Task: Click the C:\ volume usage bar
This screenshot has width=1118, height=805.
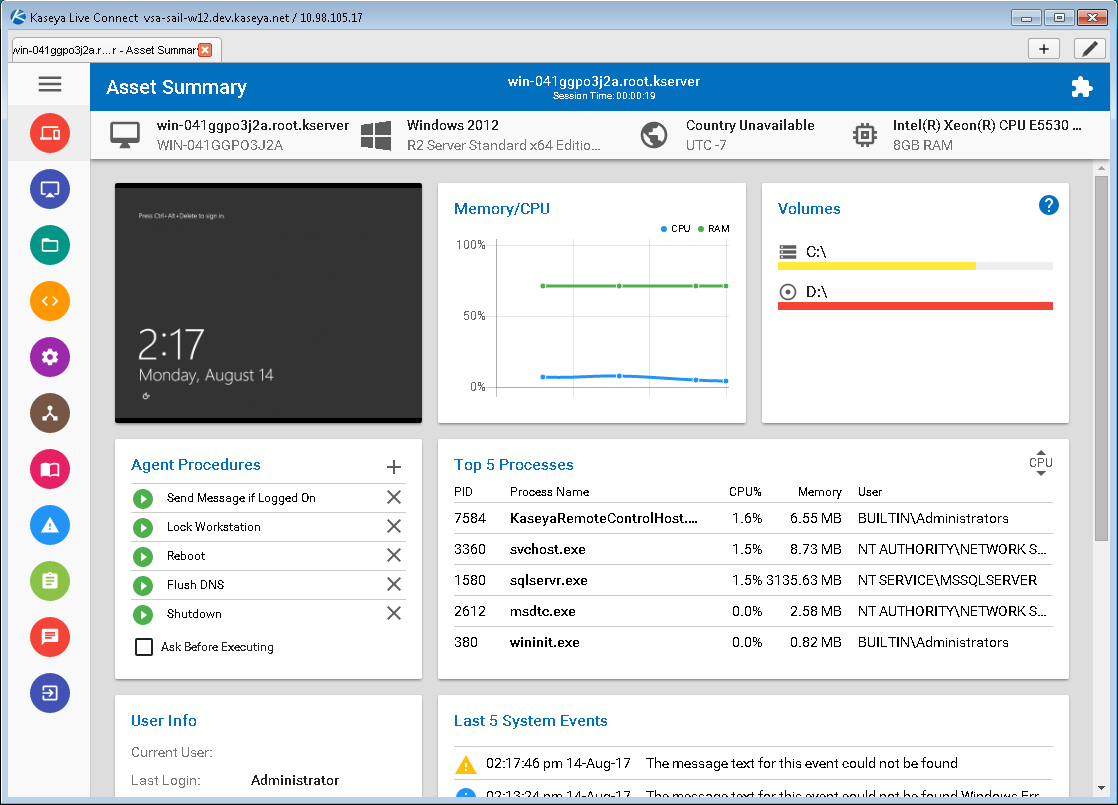Action: 915,266
